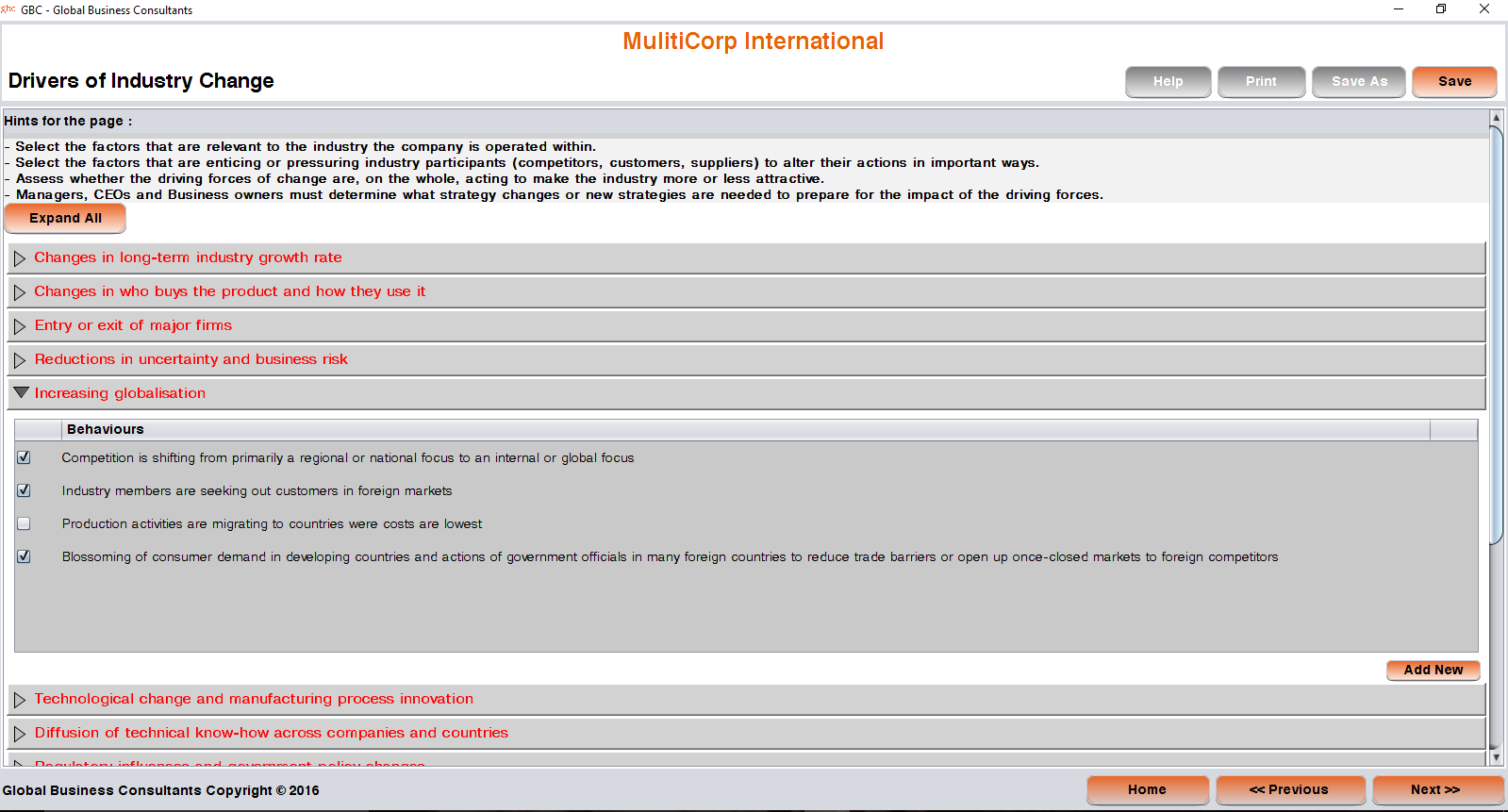Select the Production activities are migrating row text

[x=272, y=523]
